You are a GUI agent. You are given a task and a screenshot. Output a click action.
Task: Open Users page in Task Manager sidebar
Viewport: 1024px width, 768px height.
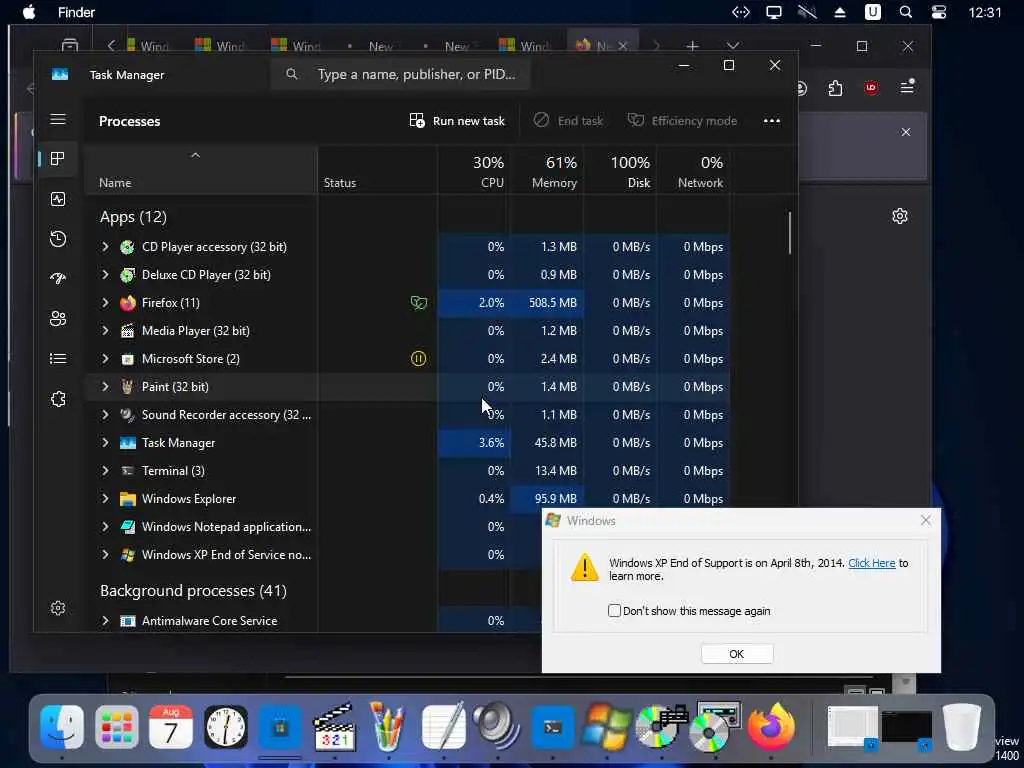pyautogui.click(x=58, y=318)
